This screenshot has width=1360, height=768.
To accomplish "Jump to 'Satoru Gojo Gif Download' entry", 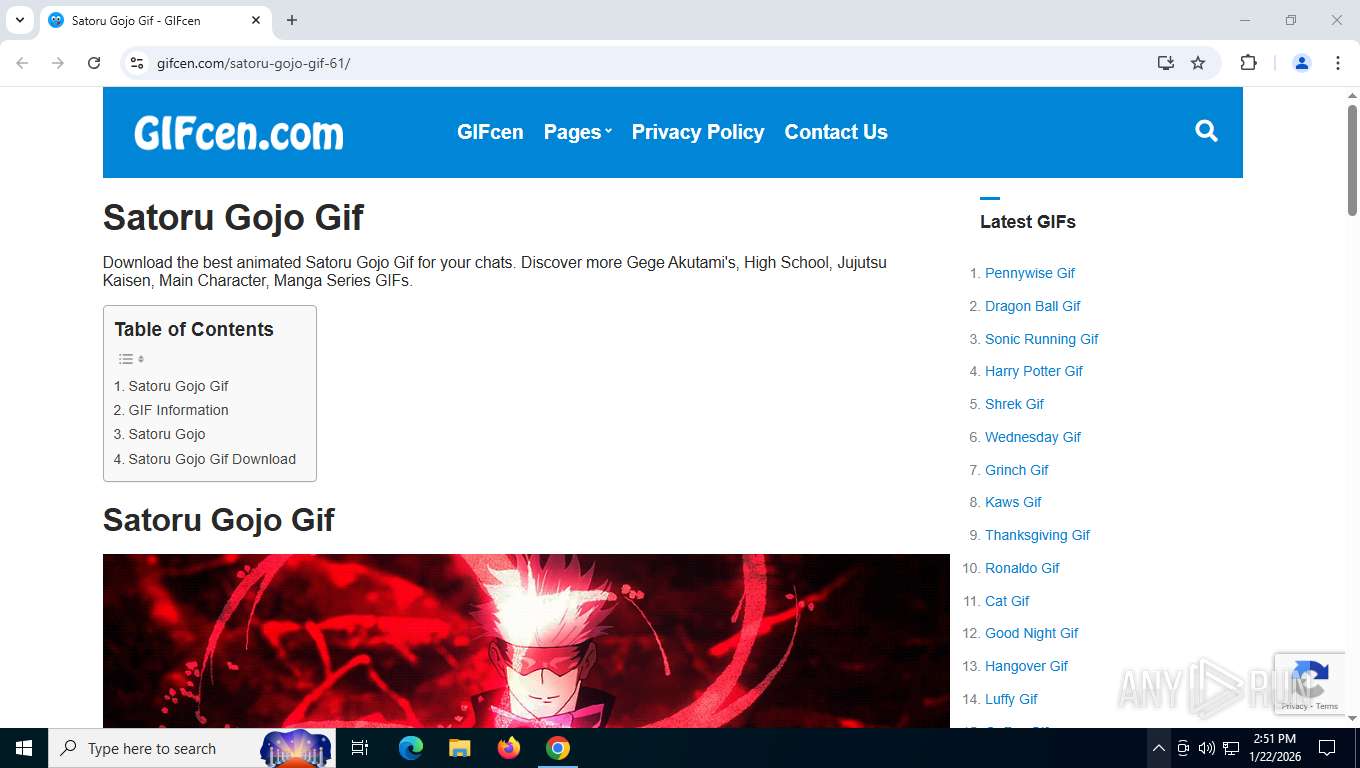I will click(212, 459).
